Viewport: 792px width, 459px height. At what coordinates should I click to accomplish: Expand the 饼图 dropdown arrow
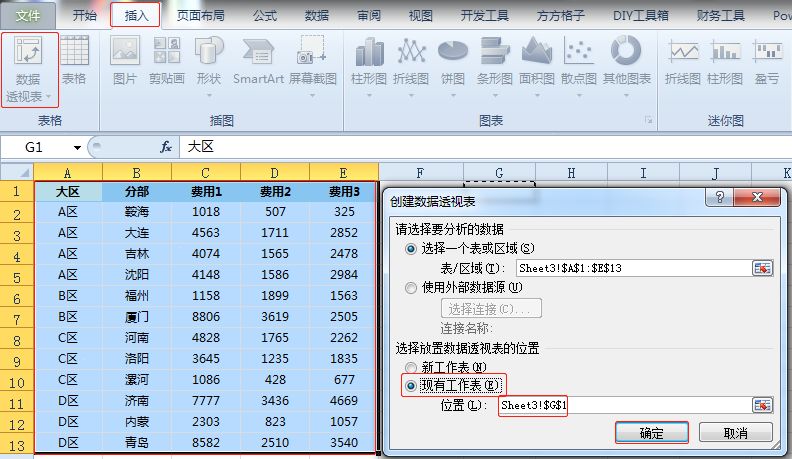(453, 95)
